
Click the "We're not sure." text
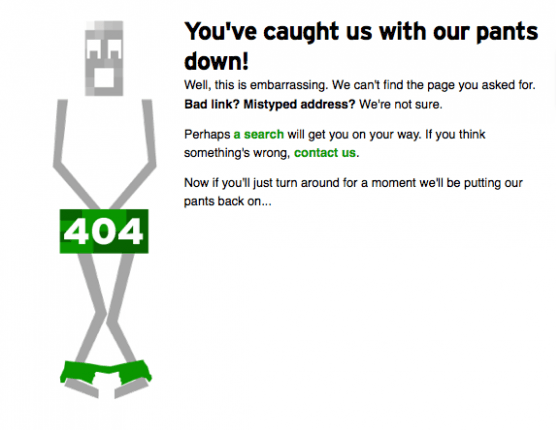click(400, 105)
